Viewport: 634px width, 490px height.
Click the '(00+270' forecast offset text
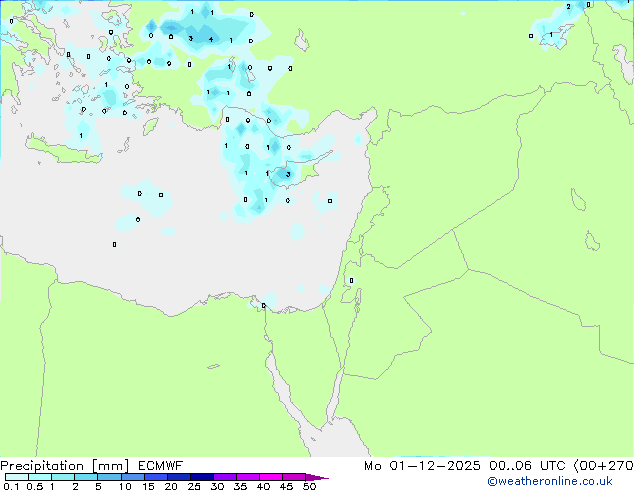click(603, 466)
